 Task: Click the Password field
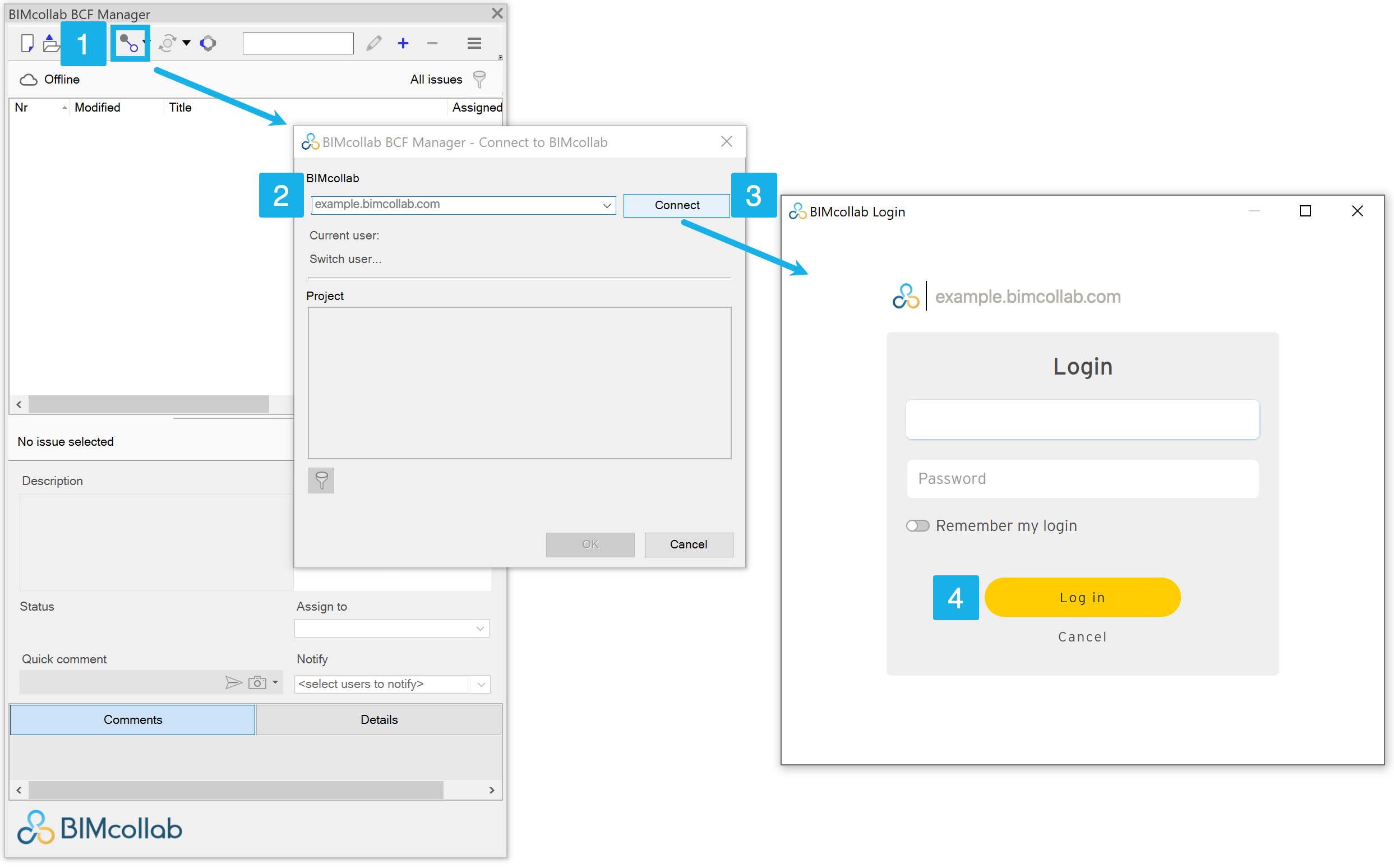[1082, 479]
